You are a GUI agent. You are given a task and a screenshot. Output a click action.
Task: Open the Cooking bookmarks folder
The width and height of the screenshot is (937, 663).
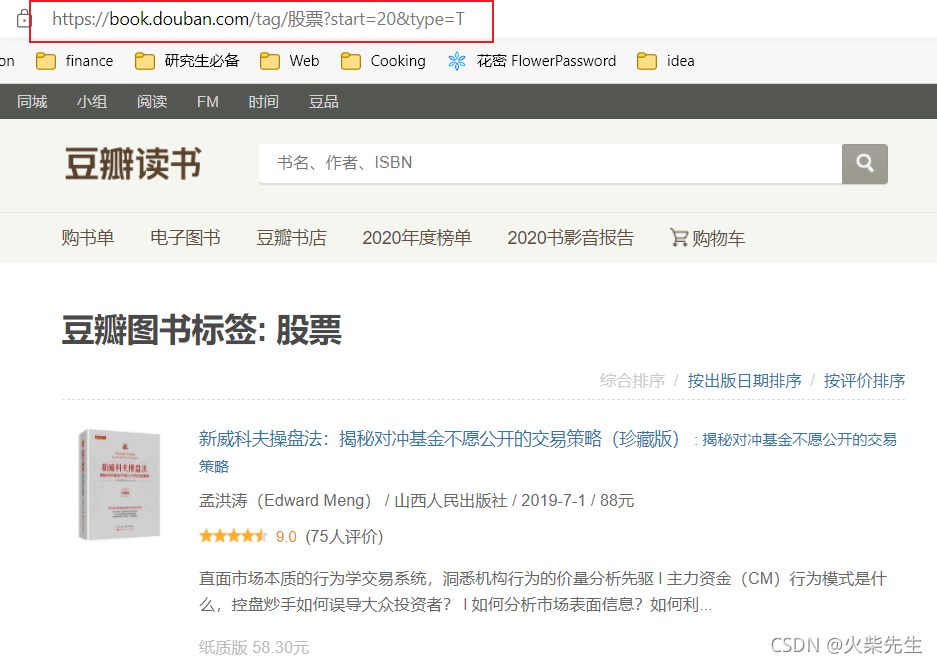pyautogui.click(x=383, y=61)
